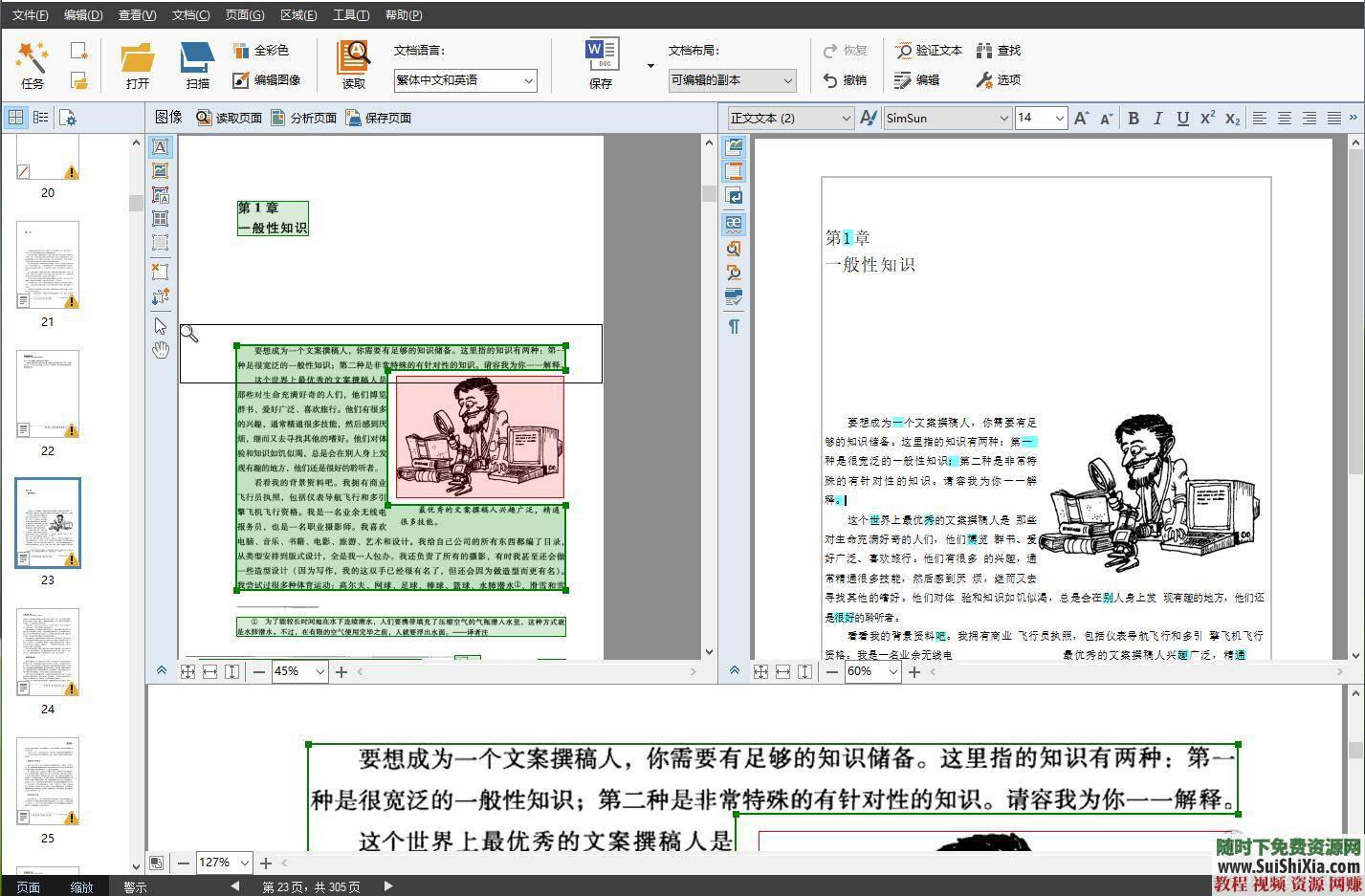Select the Text area tool
Screen dimensions: 1365x896
pyautogui.click(x=160, y=146)
